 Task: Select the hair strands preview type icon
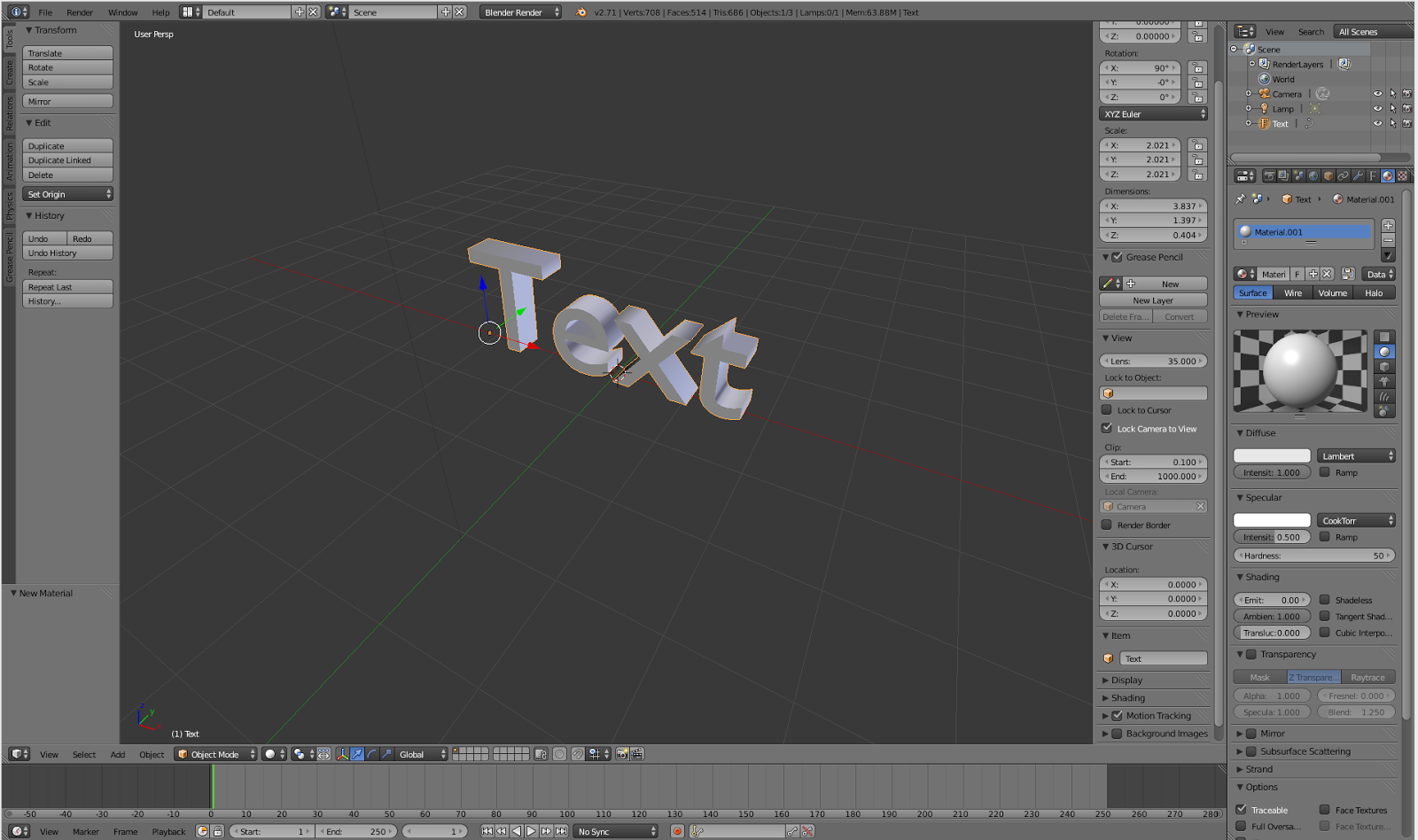1384,397
